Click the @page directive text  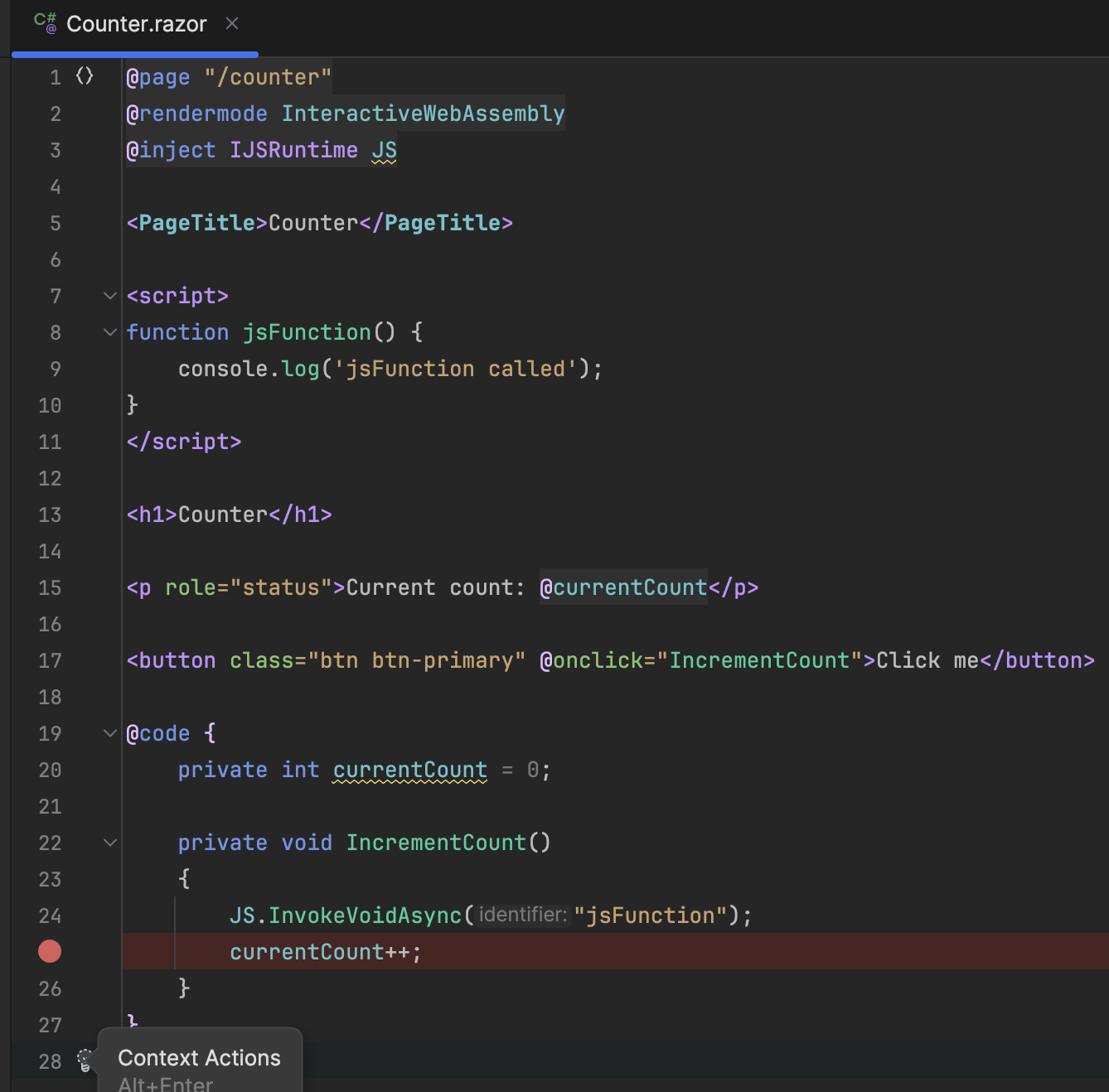158,77
